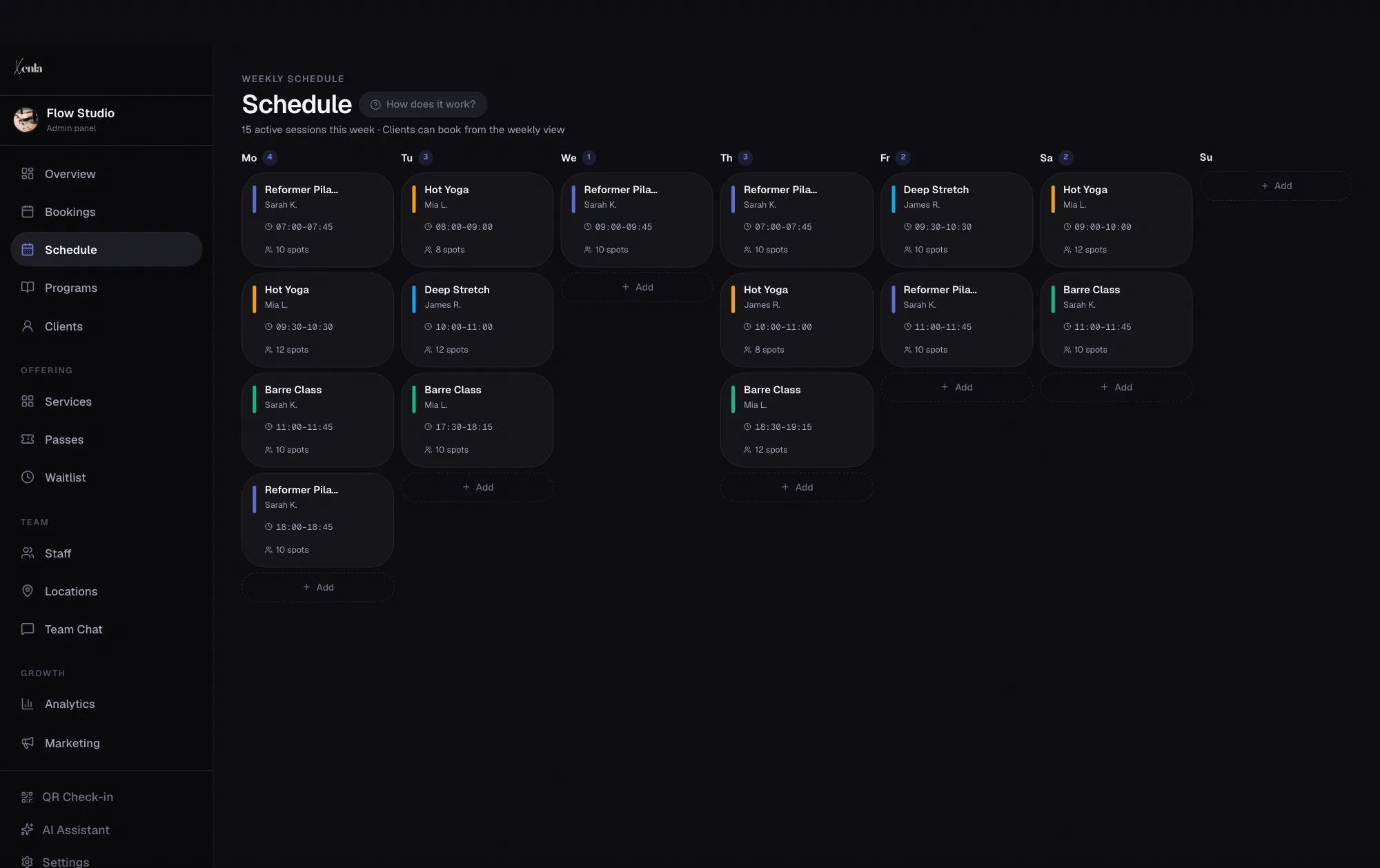Add a session on Sunday
The height and width of the screenshot is (868, 1380).
[x=1276, y=186]
